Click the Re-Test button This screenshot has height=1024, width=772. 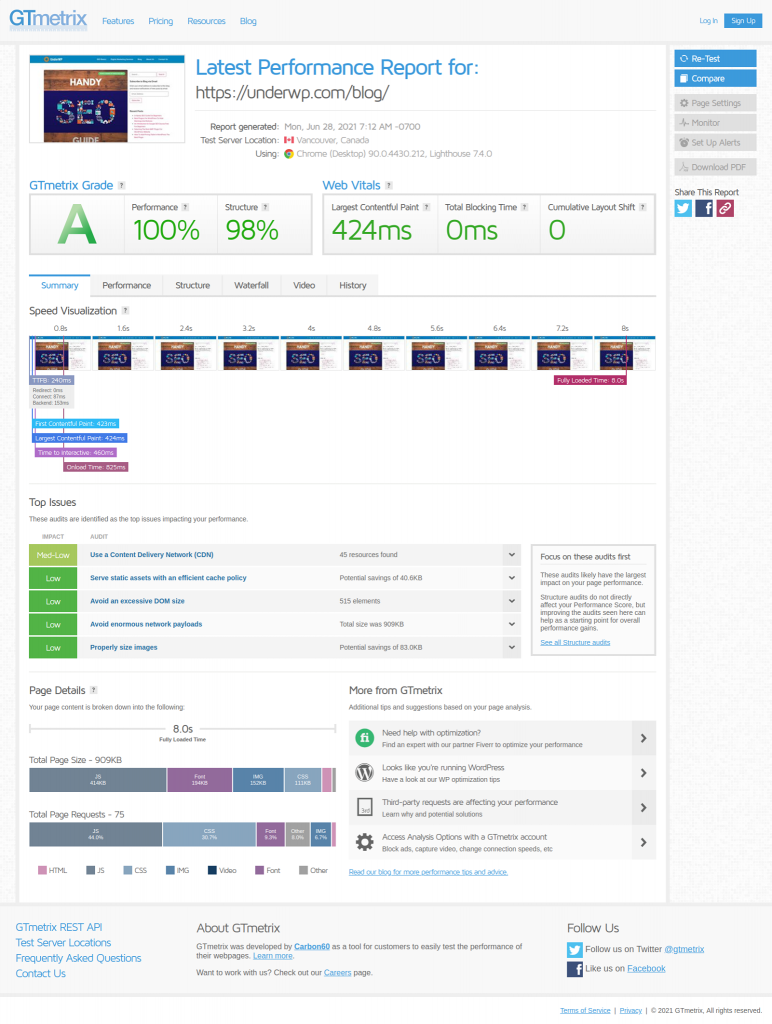(715, 58)
